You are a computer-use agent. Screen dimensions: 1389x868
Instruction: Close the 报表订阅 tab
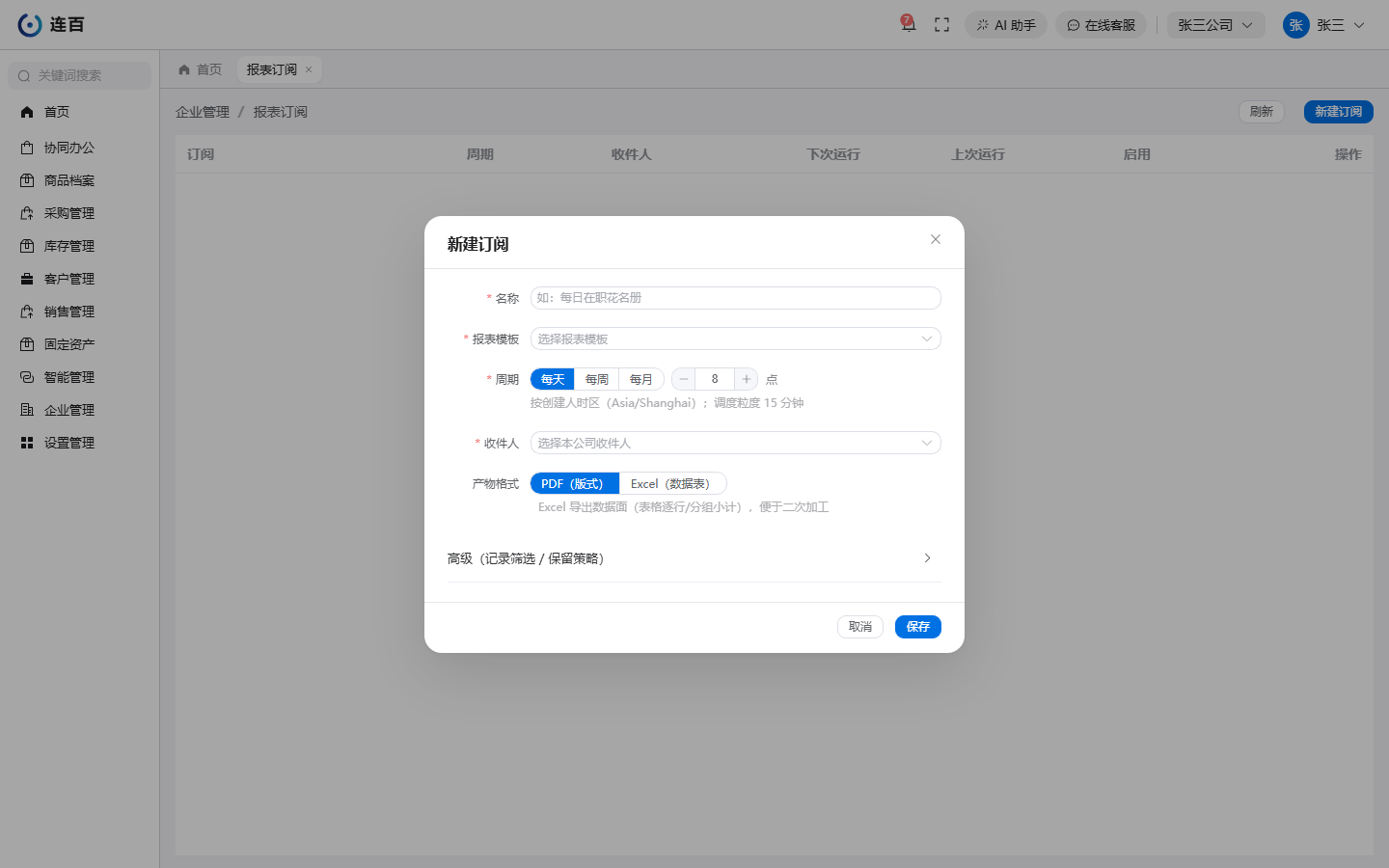coord(309,69)
